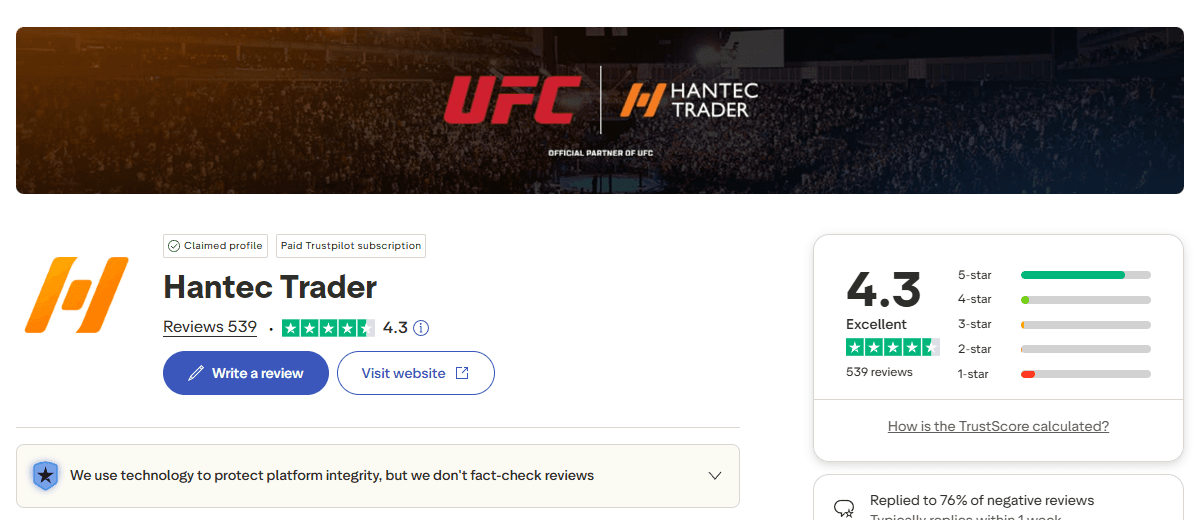Image resolution: width=1200 pixels, height=520 pixels.
Task: Click the speech bubble reply icon
Action: pos(844,508)
